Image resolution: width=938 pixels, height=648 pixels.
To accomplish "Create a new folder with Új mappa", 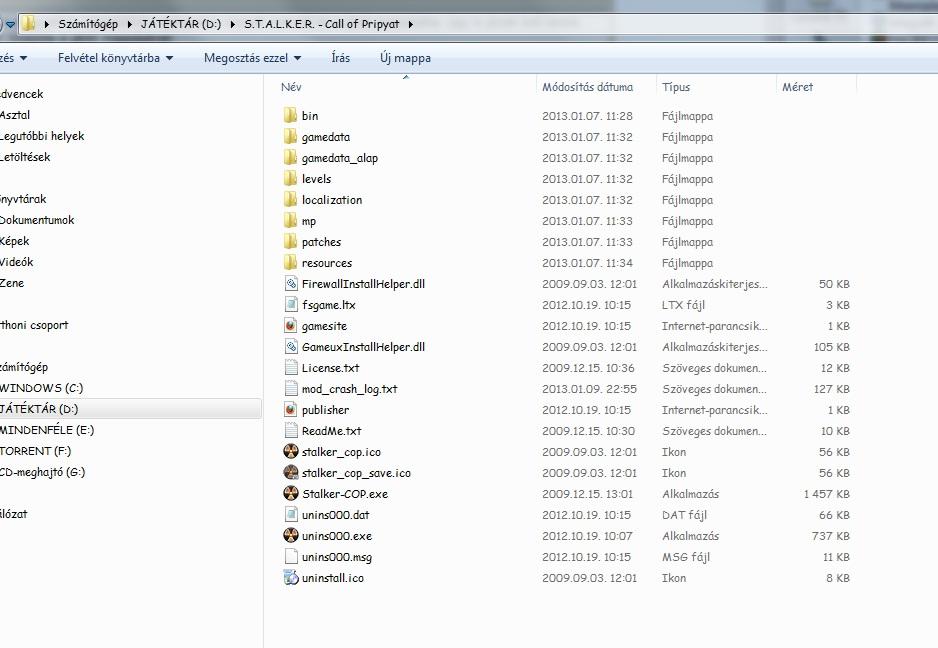I will click(x=405, y=58).
